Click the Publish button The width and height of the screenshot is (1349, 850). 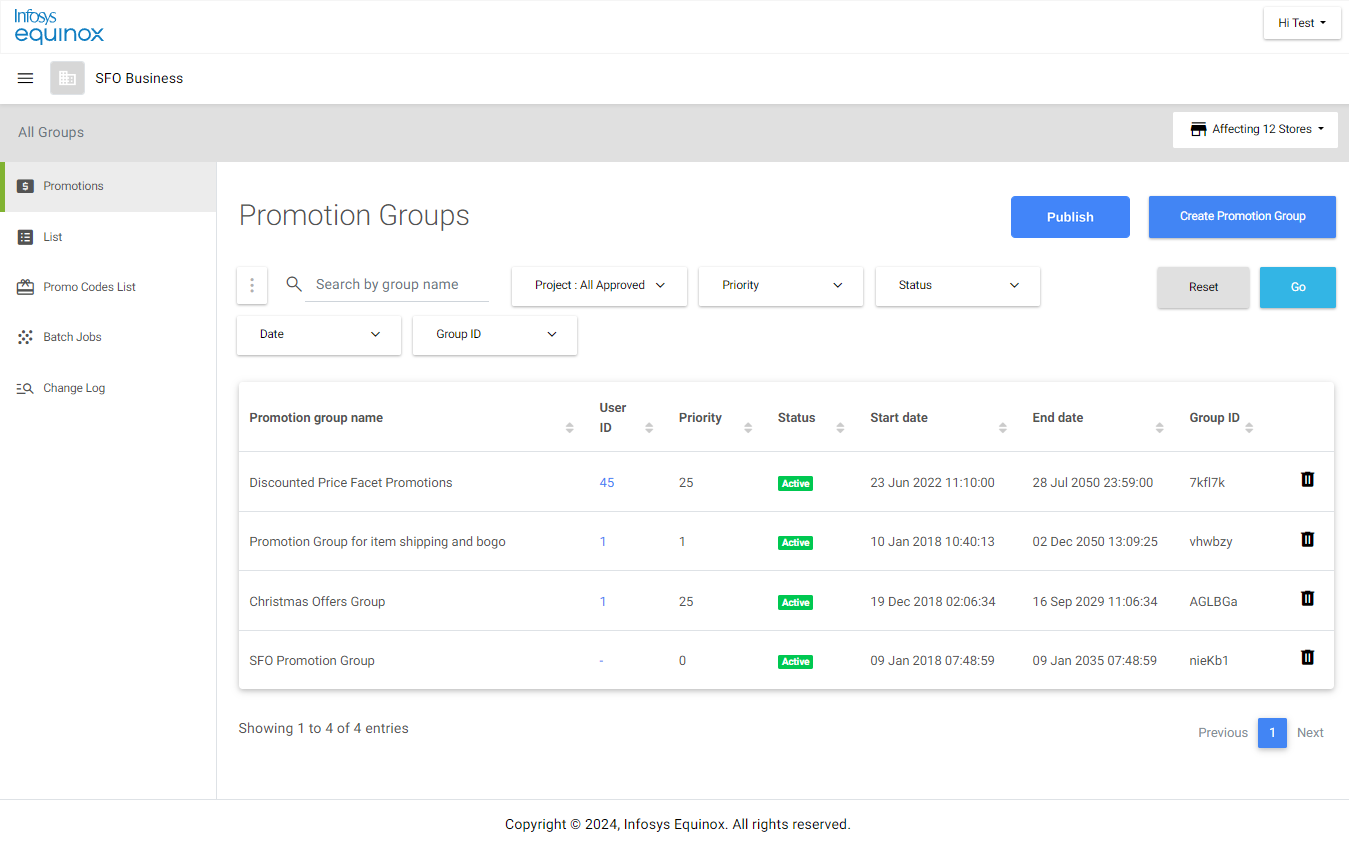pyautogui.click(x=1070, y=217)
